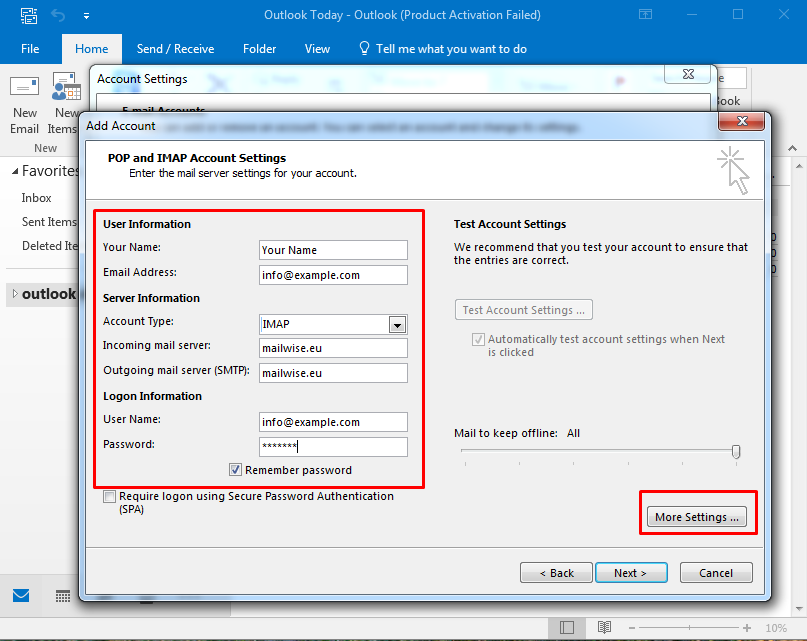
Task: Click the Email Address input field
Action: [333, 275]
